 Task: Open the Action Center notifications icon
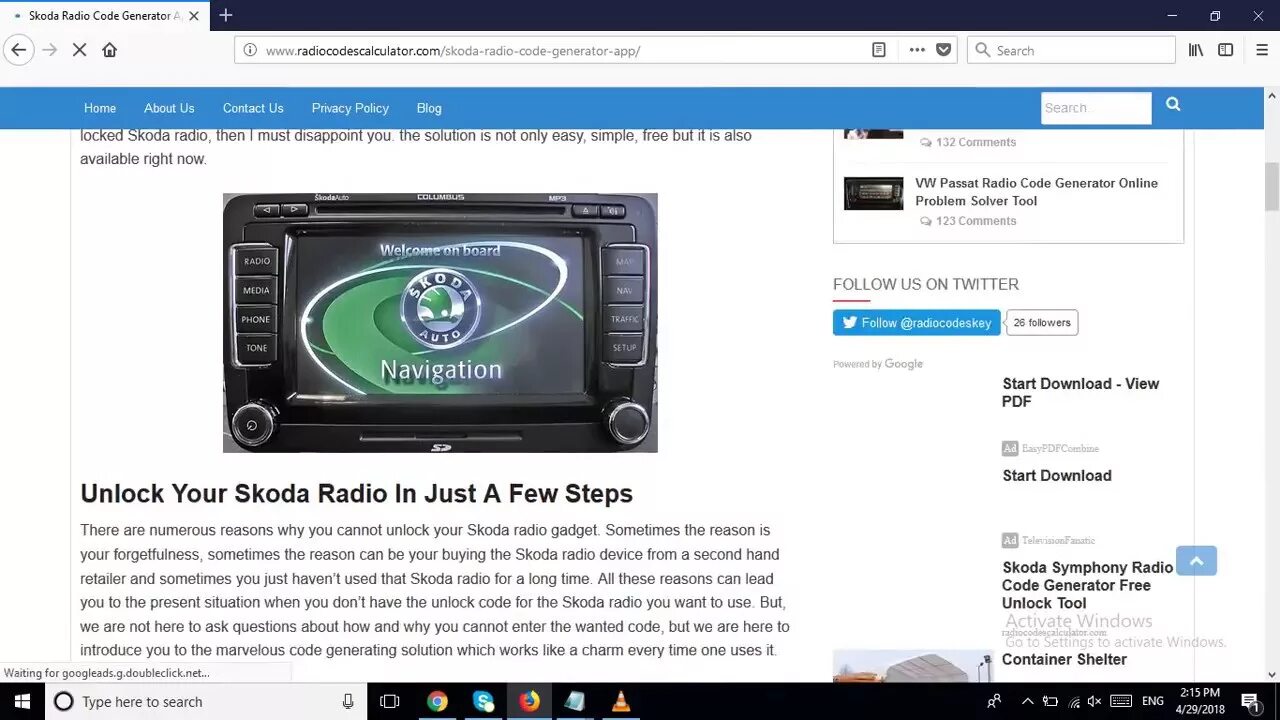pos(1250,701)
